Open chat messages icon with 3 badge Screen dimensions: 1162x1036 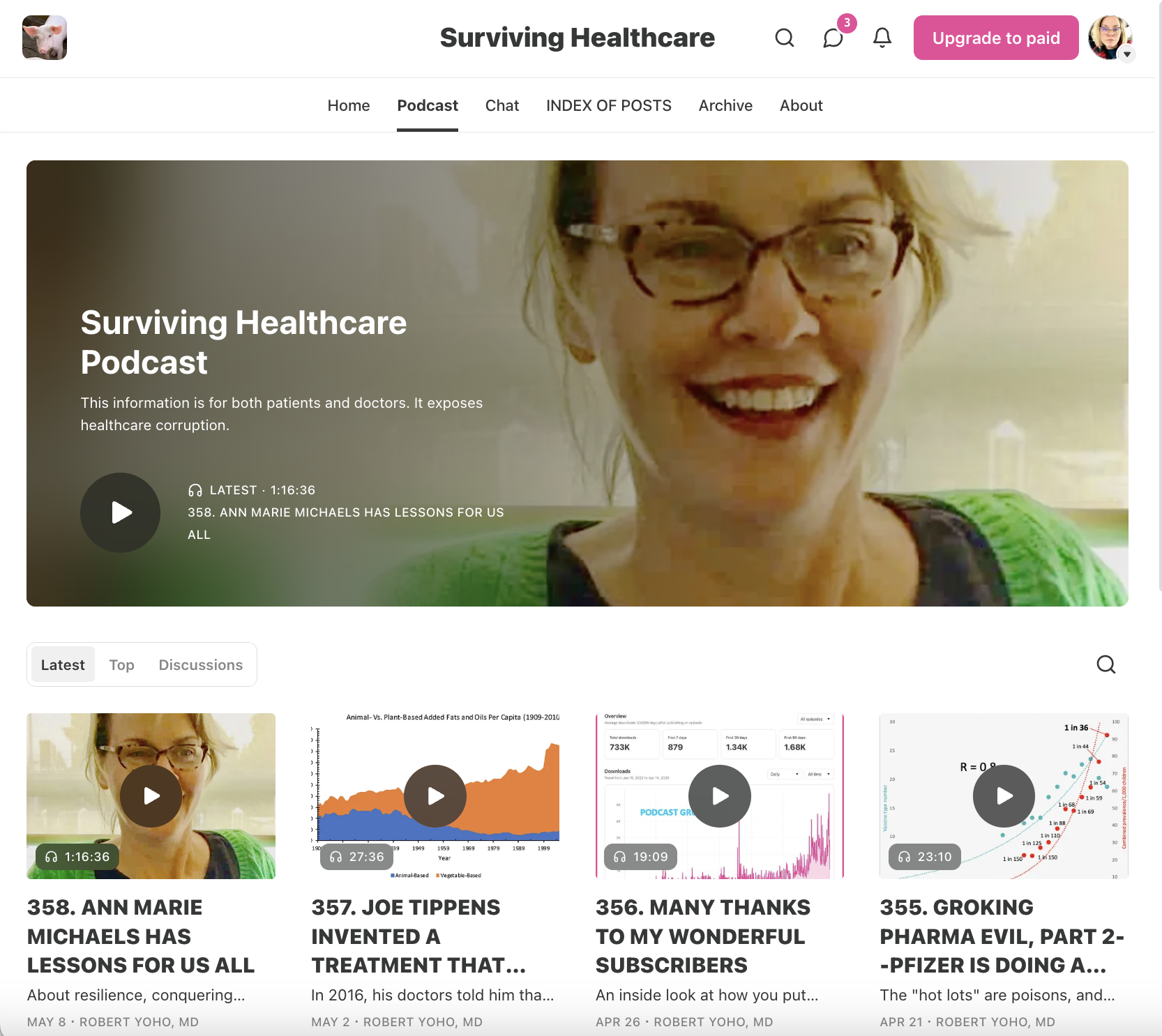[x=833, y=38]
